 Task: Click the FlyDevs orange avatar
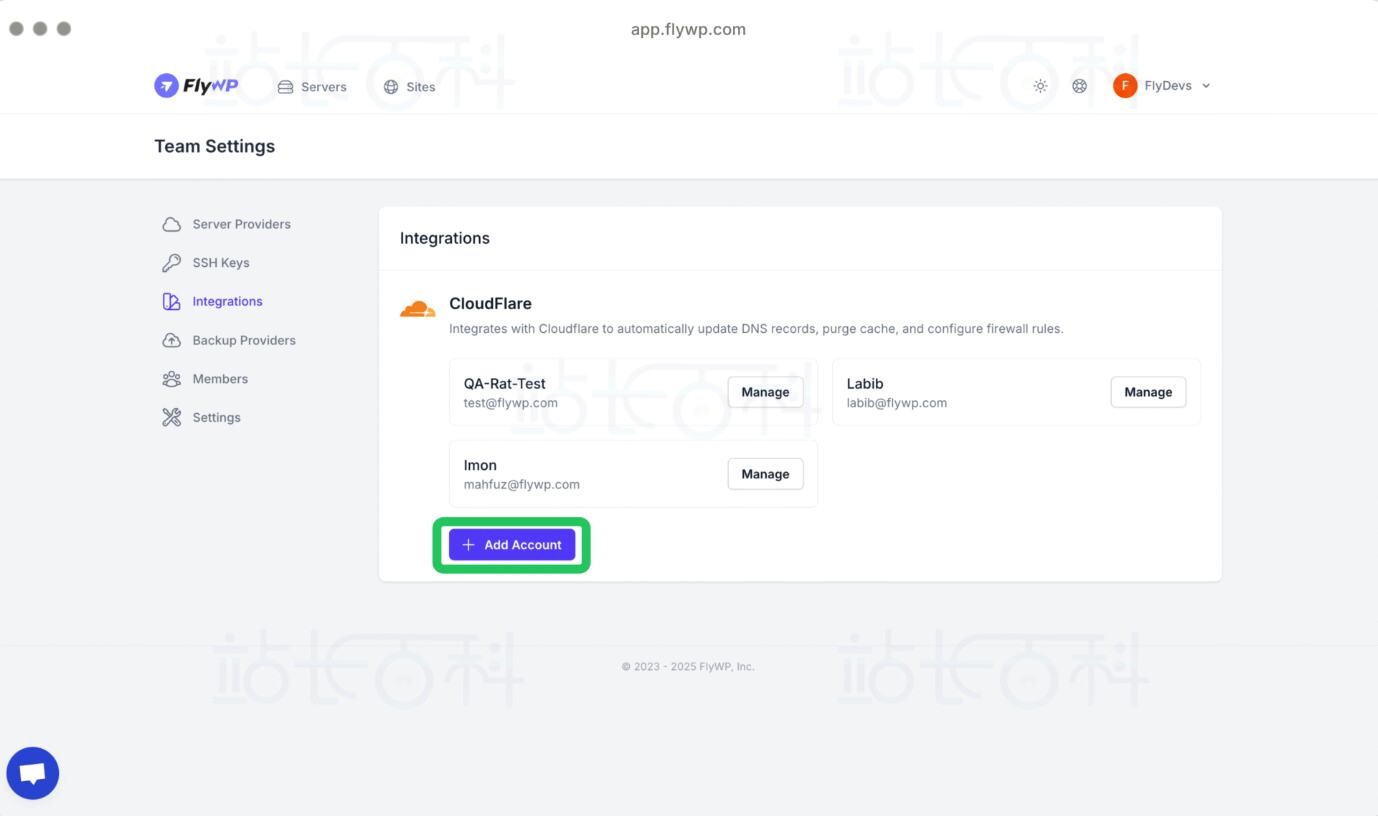tap(1125, 86)
